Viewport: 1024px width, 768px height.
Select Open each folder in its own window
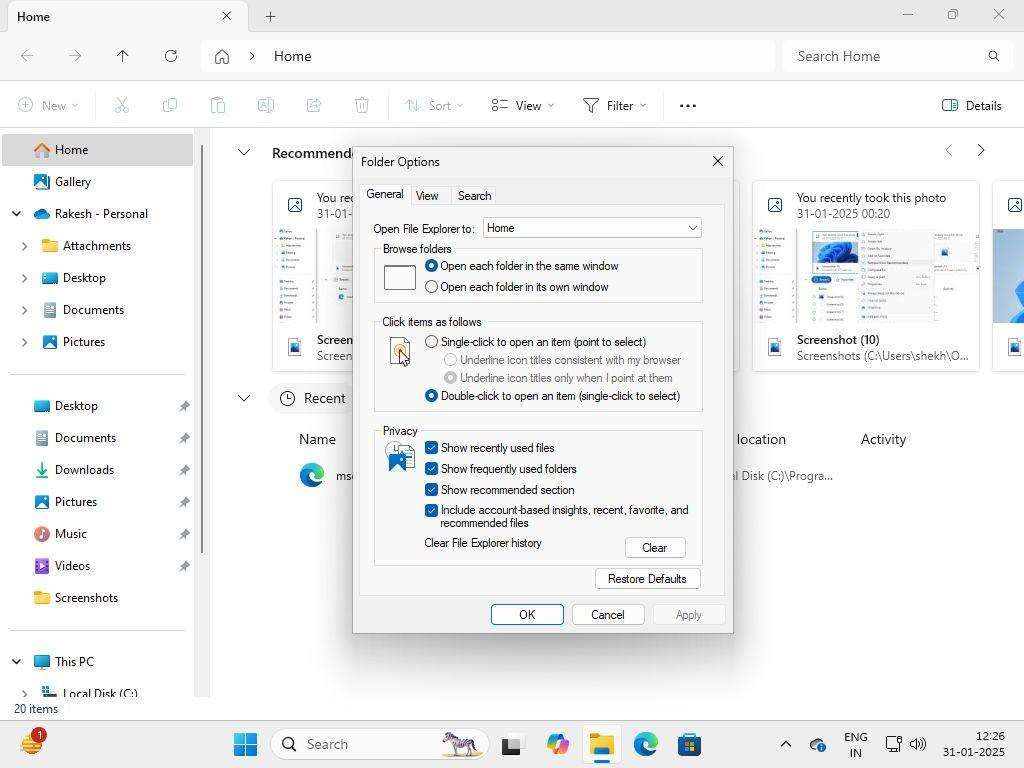click(x=432, y=286)
